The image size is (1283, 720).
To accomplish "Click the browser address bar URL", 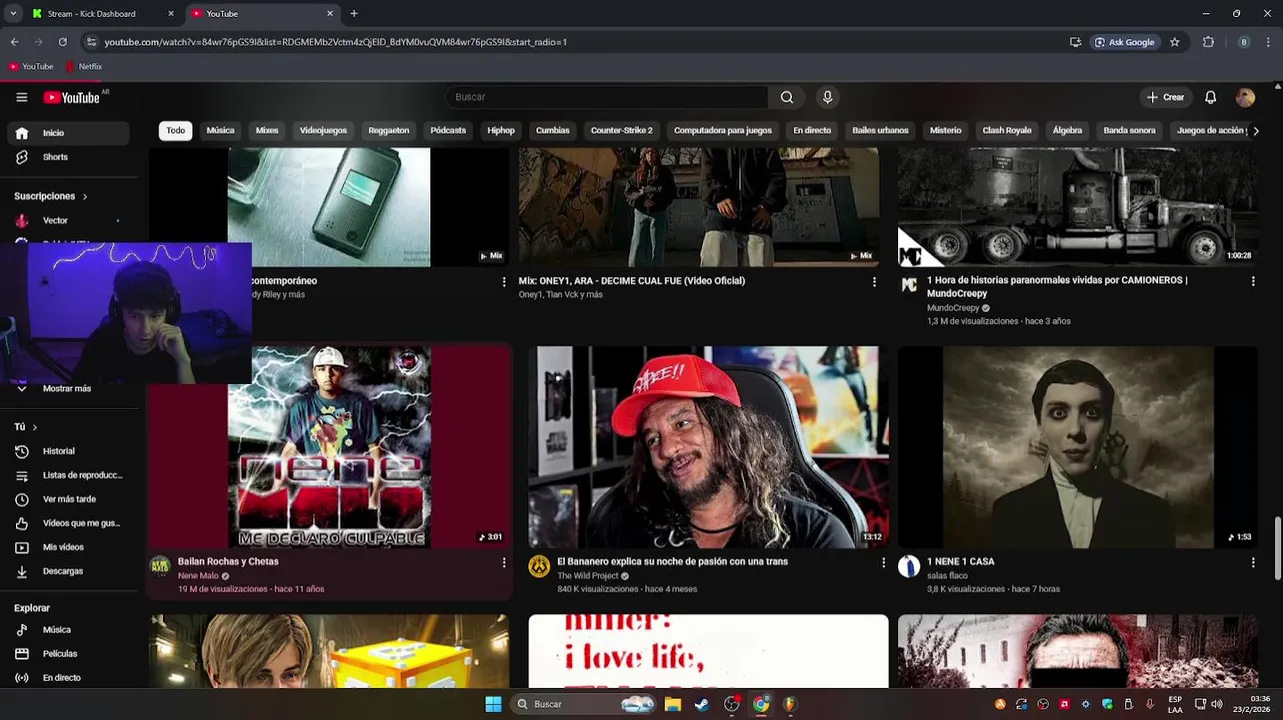I will coord(336,42).
